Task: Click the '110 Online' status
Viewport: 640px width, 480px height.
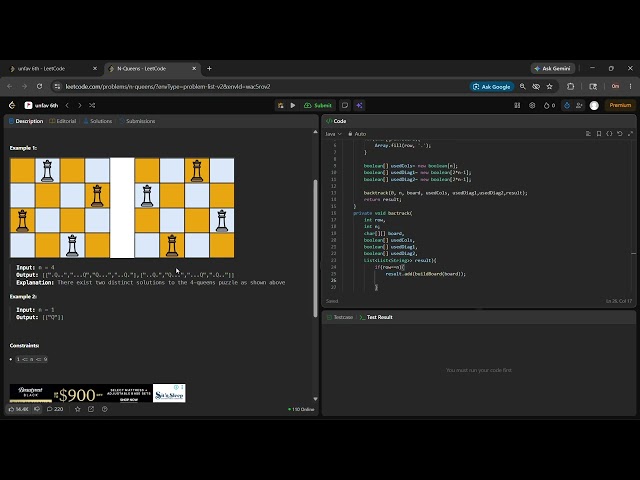Action: click(301, 409)
